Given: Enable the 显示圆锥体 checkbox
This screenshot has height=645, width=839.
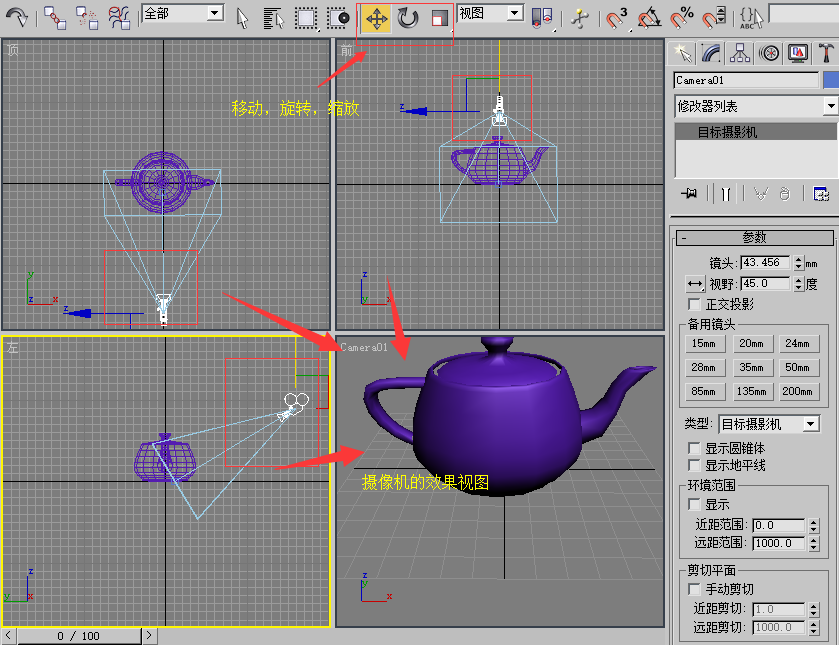Looking at the screenshot, I should (694, 448).
